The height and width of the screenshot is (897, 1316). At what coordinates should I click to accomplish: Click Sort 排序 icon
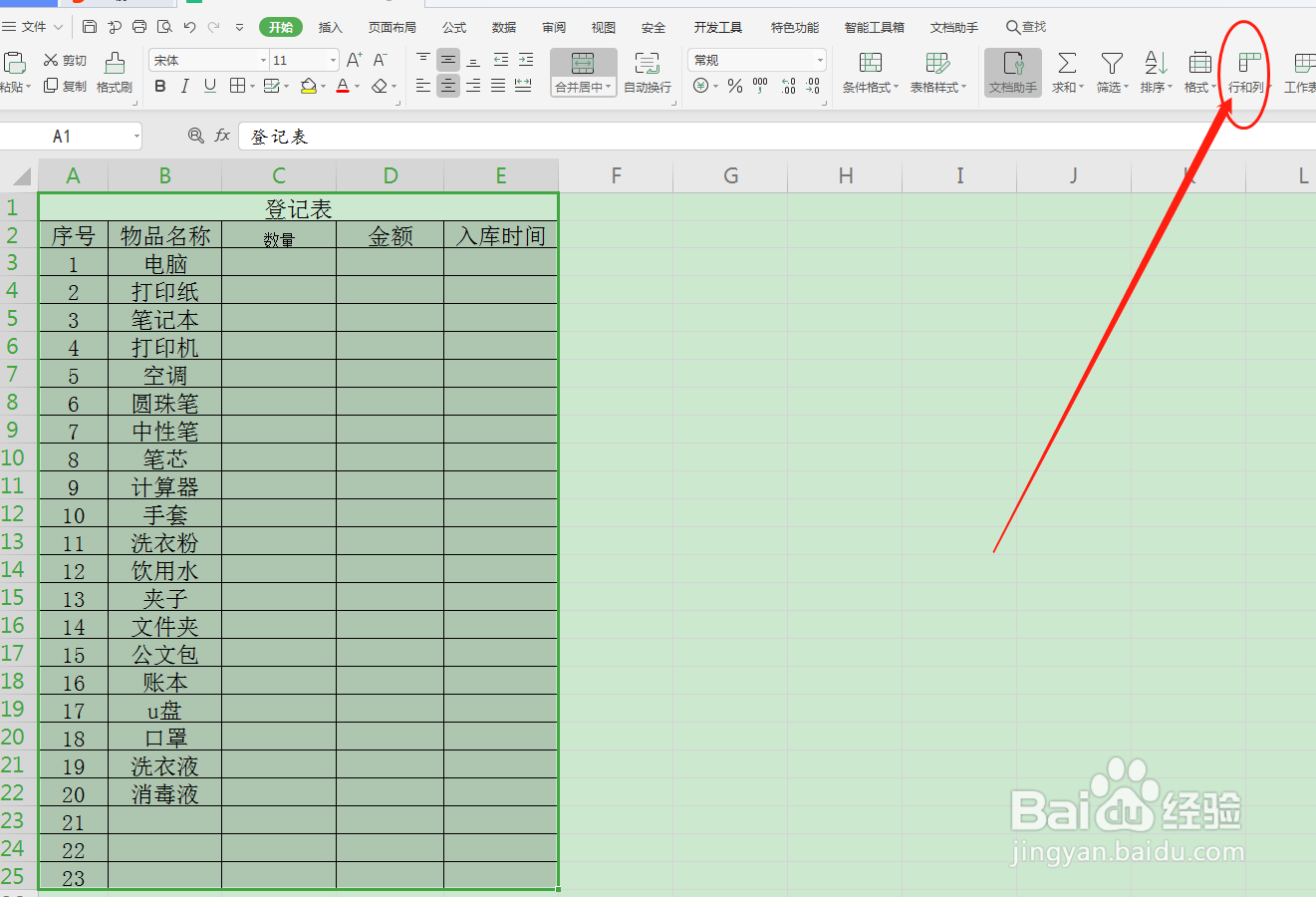[1156, 63]
